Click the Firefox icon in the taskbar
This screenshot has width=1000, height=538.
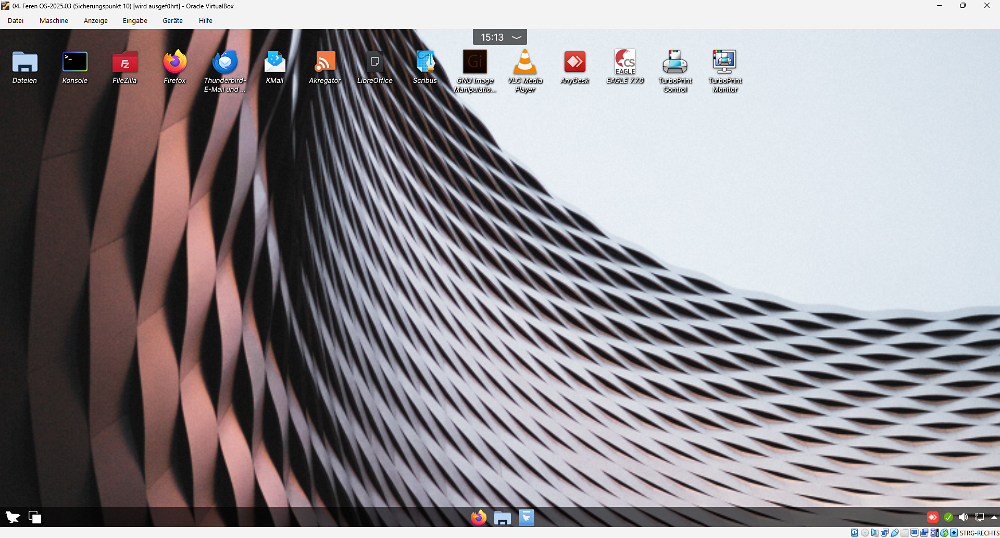478,517
